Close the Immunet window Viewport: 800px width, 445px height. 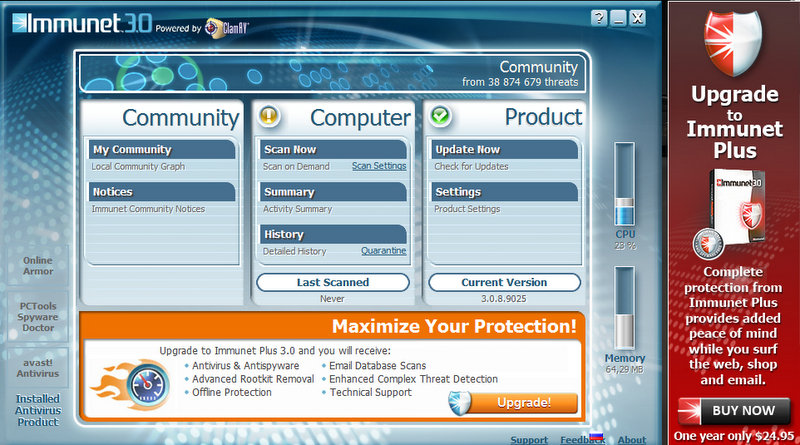[x=637, y=18]
